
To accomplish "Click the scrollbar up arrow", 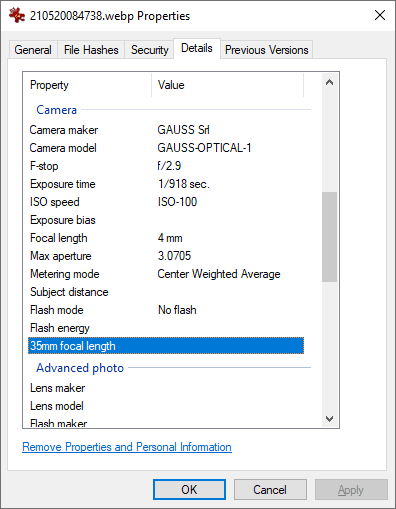I will coord(329,82).
